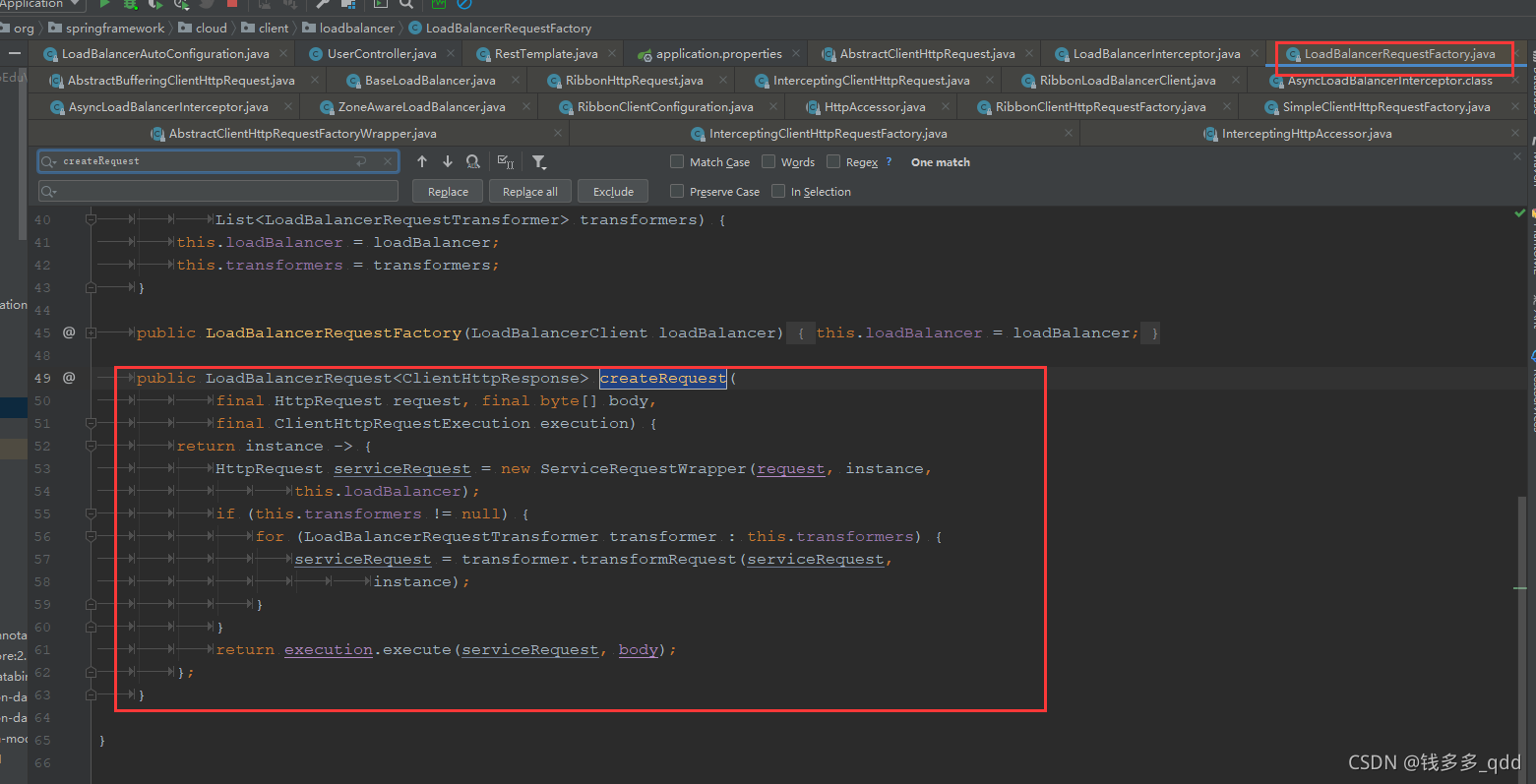
Task: Close the RestTemplate.java tab
Action: coord(612,54)
